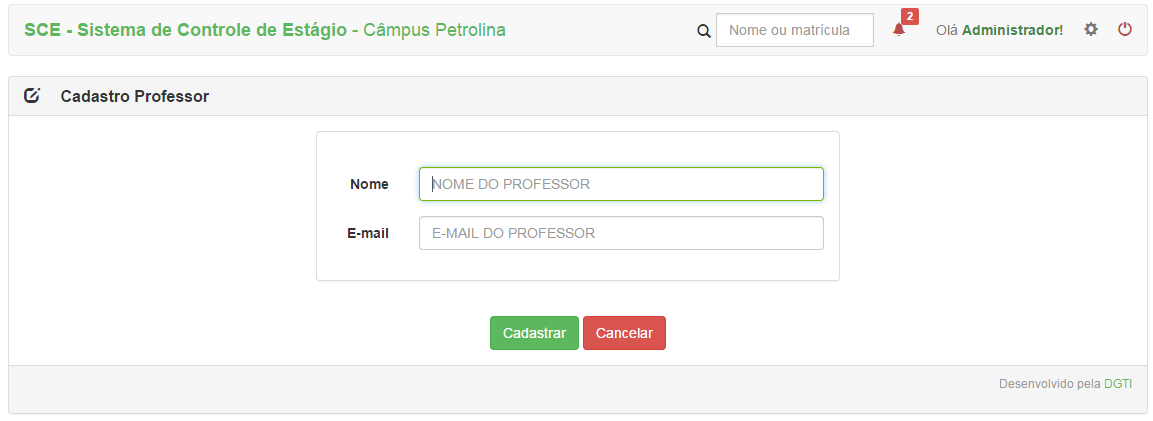Click the 'E-mail' field label
The image size is (1153, 421).
(368, 234)
